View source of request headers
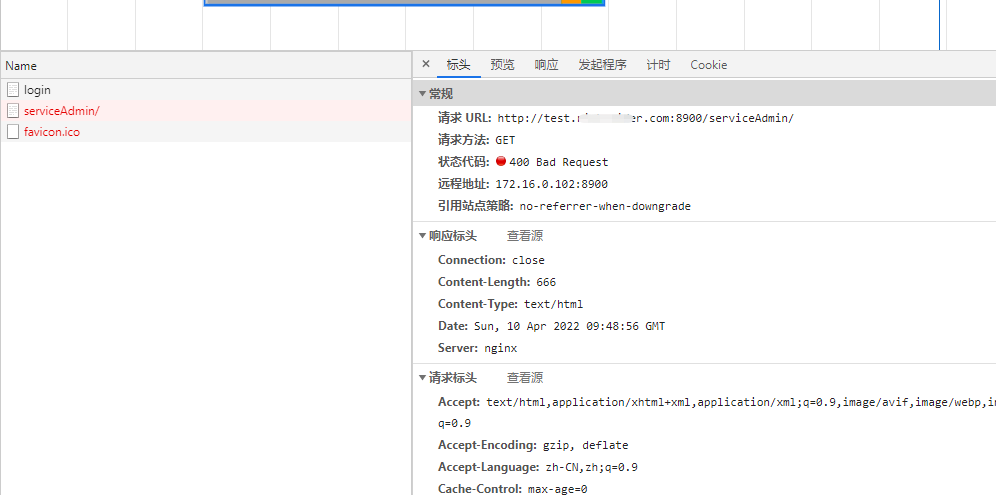The image size is (996, 495). coord(525,378)
